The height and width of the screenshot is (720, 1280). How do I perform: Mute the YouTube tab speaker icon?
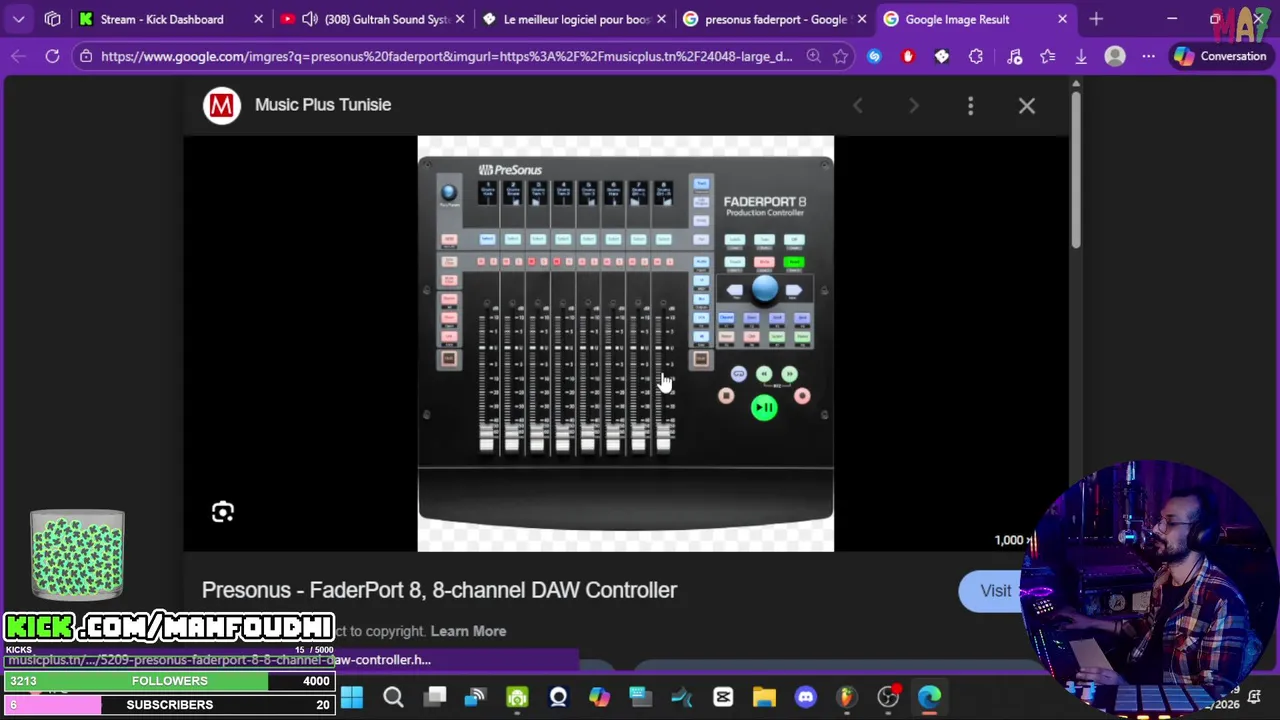[x=310, y=19]
